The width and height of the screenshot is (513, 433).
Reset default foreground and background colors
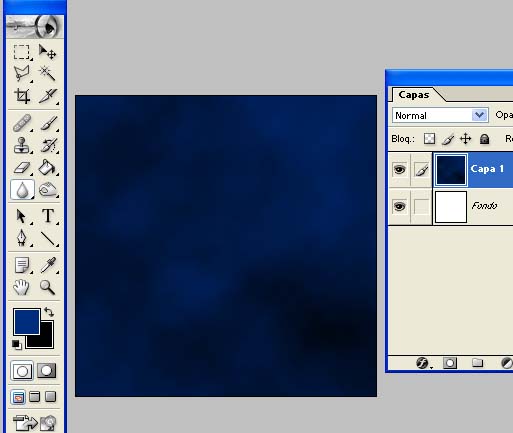[x=16, y=344]
